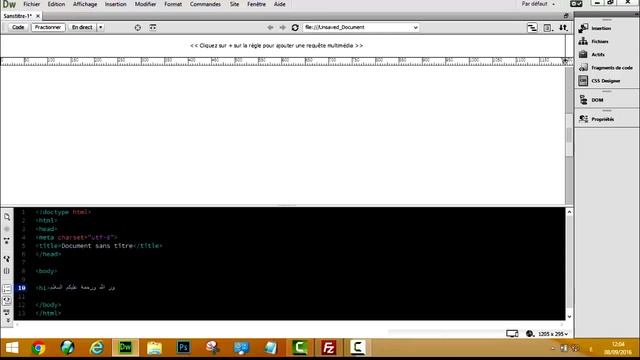Screen dimensions: 640x360
Task: Click the magnifier icon in code toolbar
Action: 7,217
